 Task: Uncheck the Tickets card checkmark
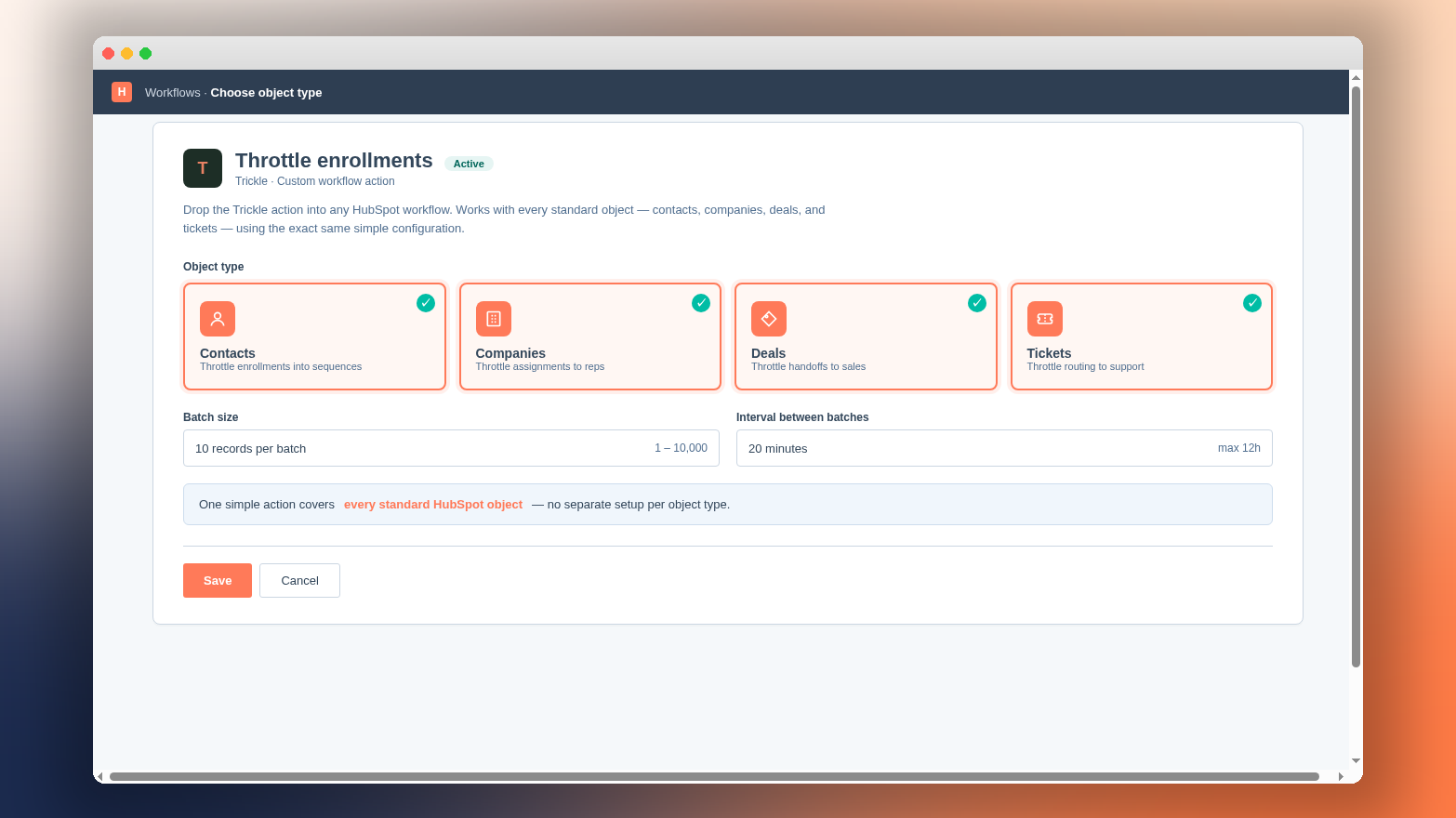click(x=1252, y=303)
